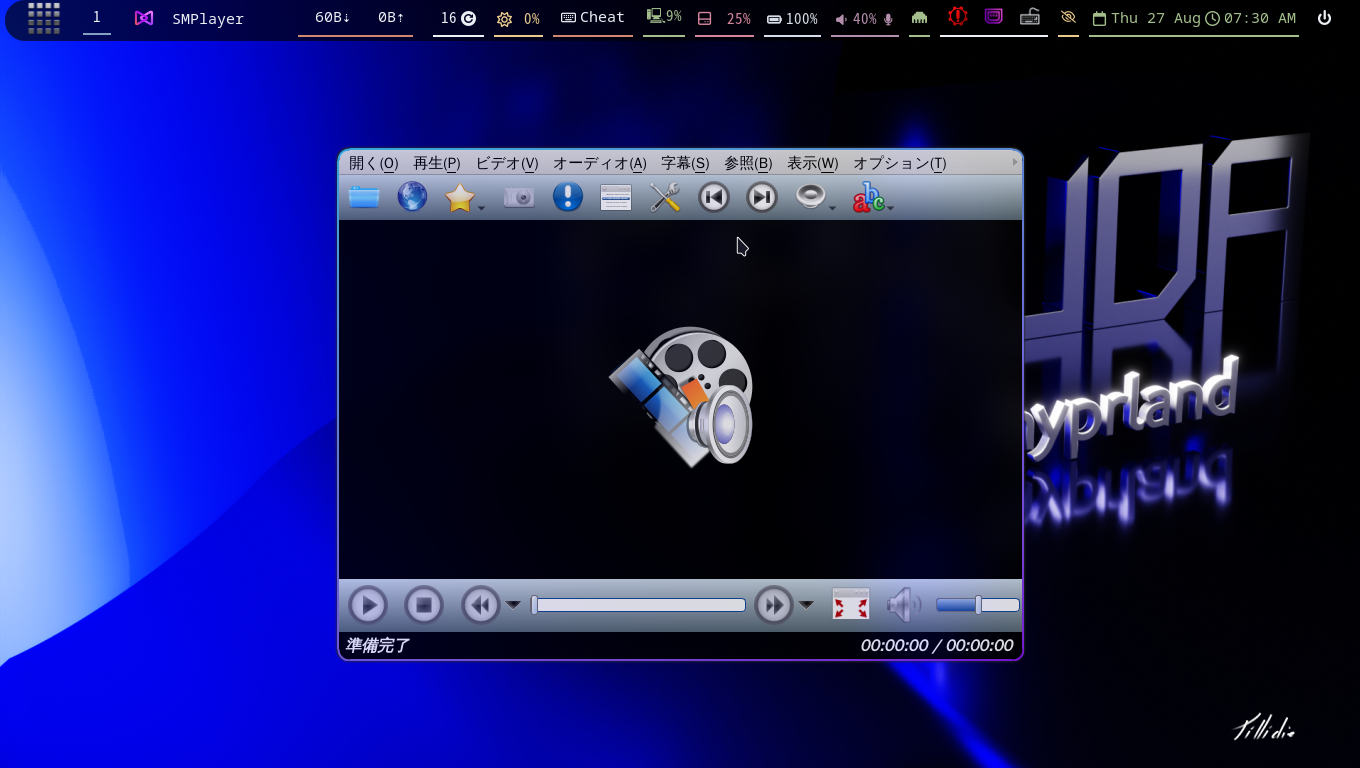
Task: Click the playback seek bar
Action: [638, 605]
